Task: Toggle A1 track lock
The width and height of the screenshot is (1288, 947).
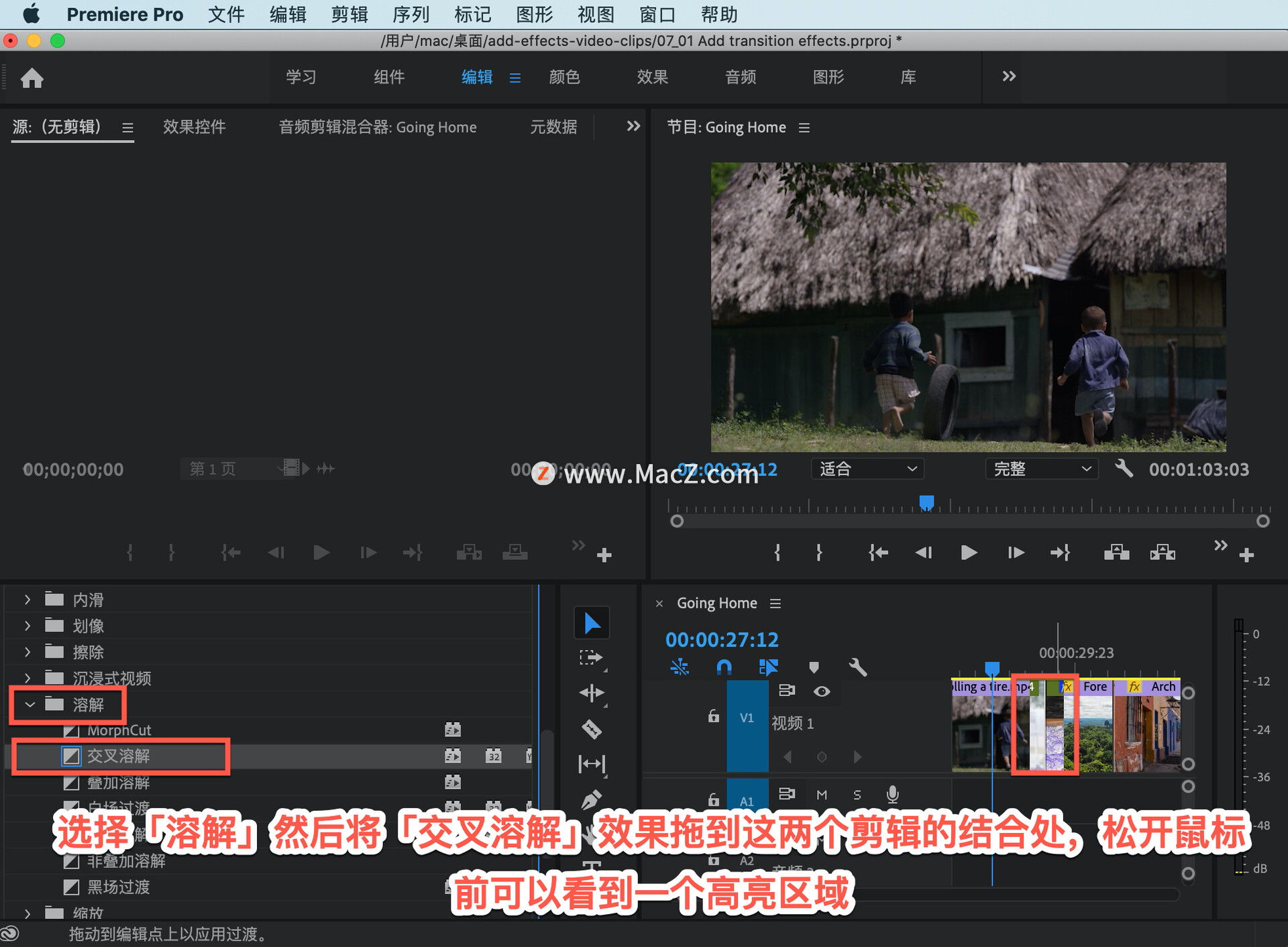Action: pyautogui.click(x=713, y=799)
